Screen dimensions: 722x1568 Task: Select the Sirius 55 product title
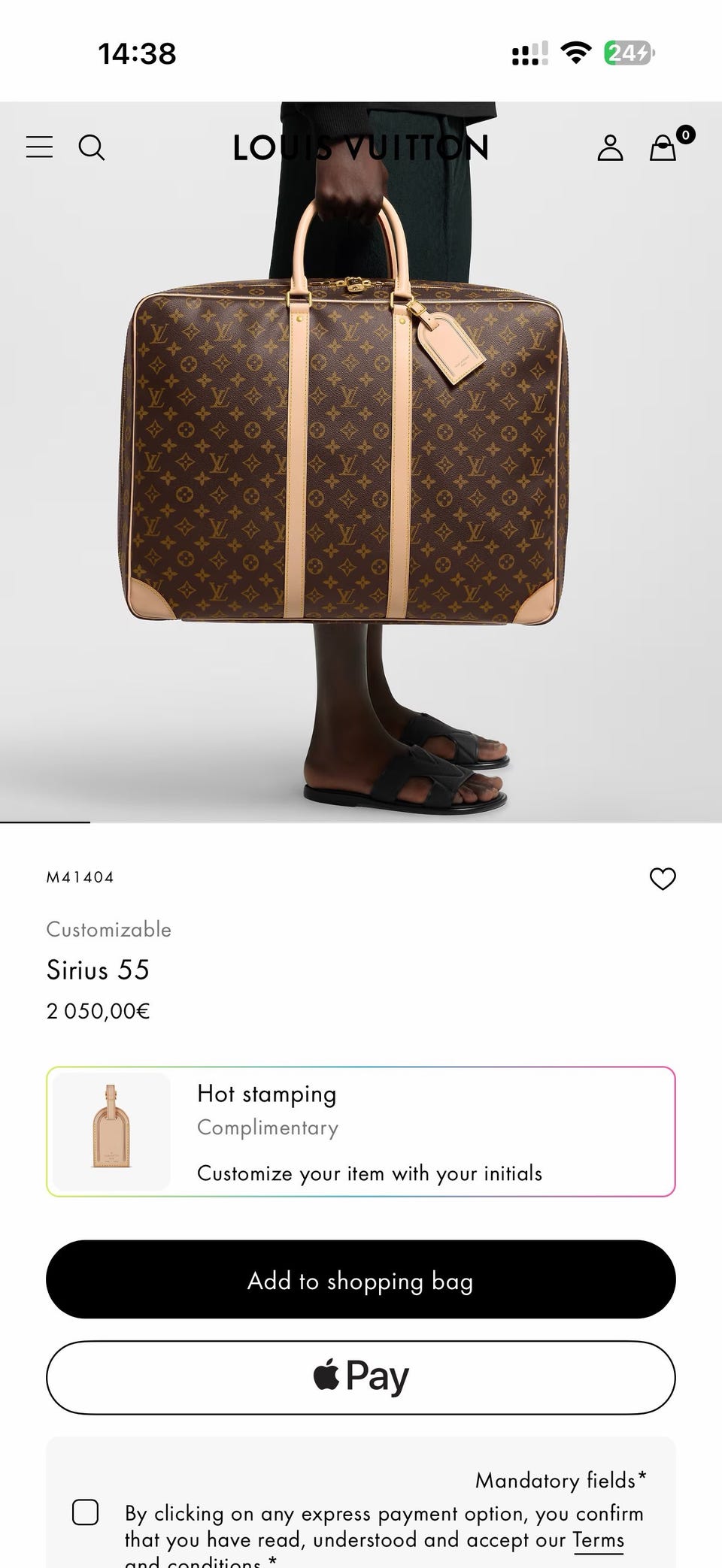(x=98, y=970)
